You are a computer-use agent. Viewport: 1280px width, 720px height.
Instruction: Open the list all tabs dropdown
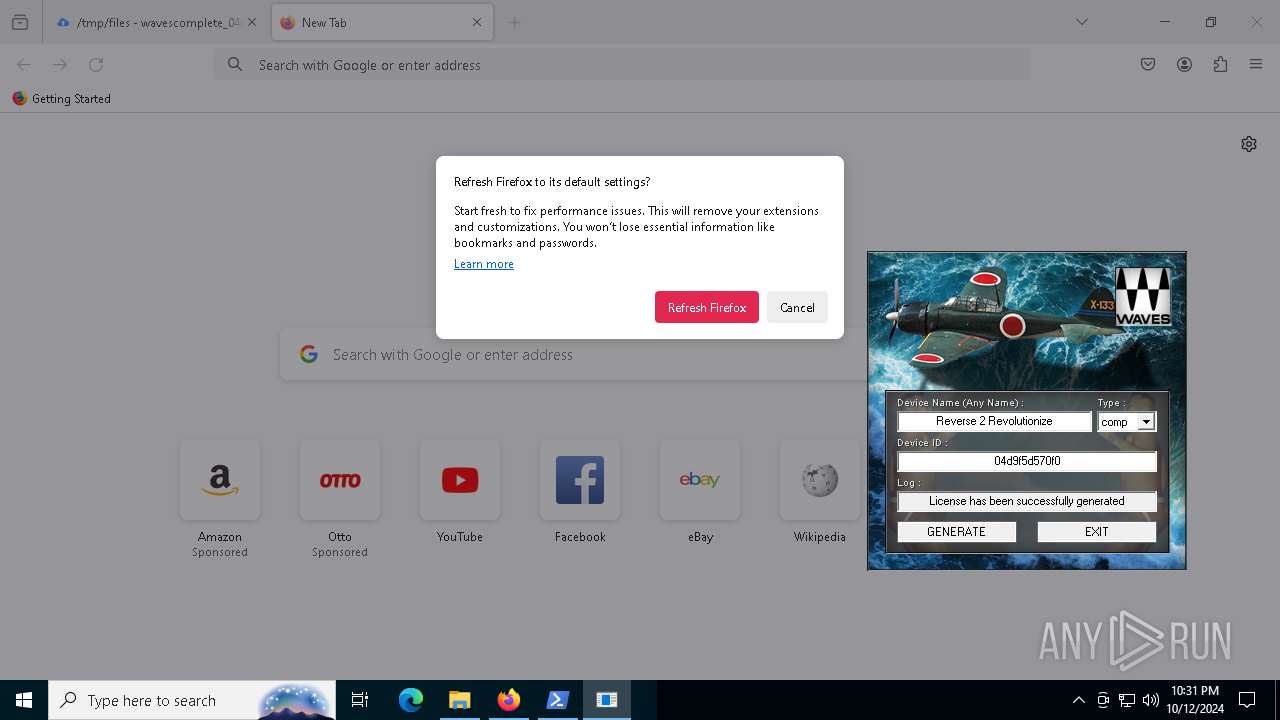[x=1082, y=22]
